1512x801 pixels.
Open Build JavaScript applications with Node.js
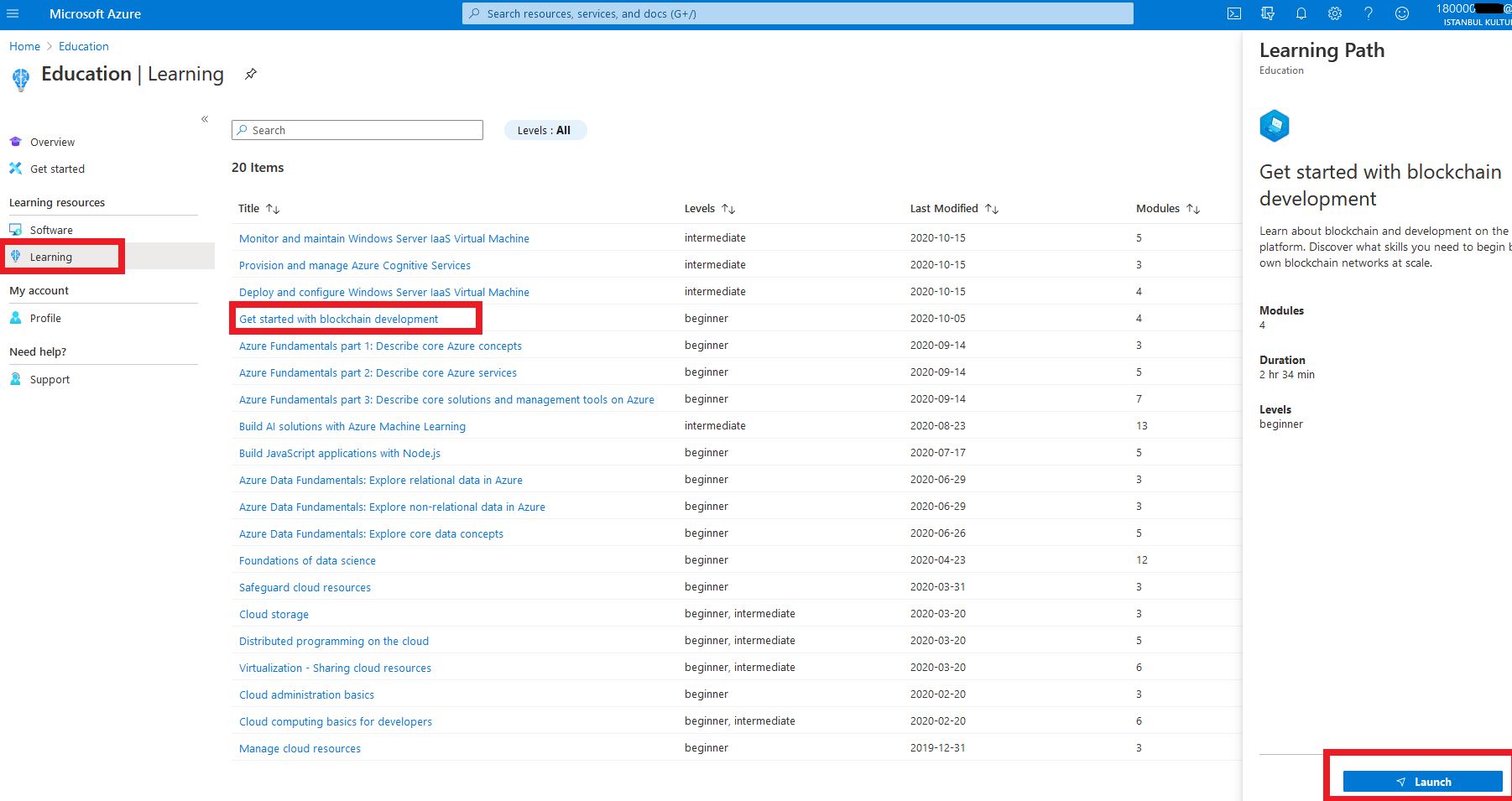[x=340, y=453]
